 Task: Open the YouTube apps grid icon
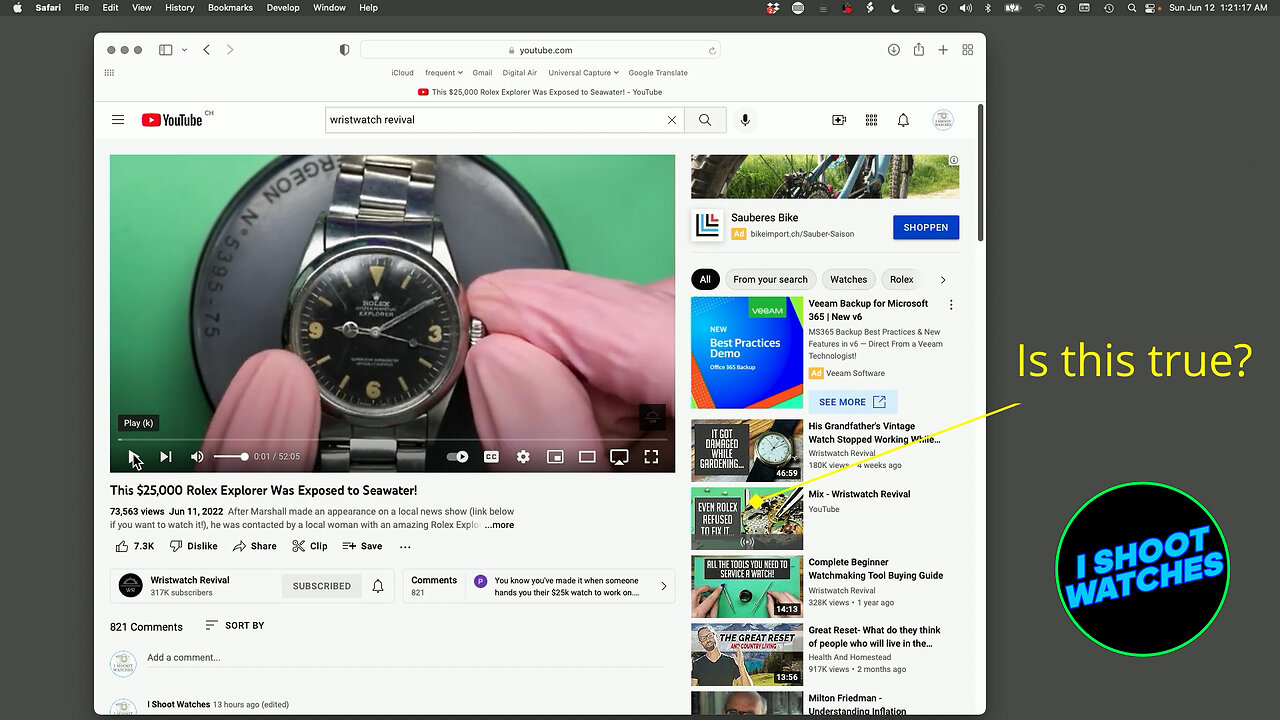tap(871, 120)
